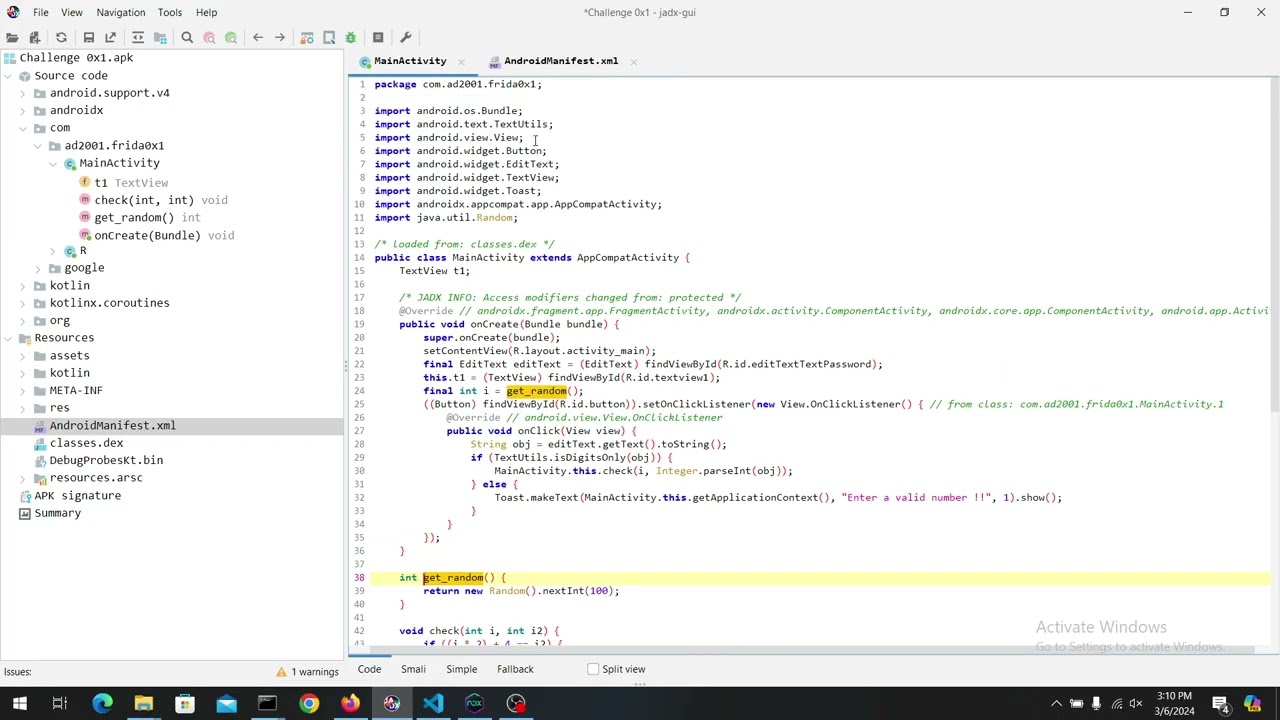This screenshot has height=720, width=1280.
Task: Select DebugProbesKt.bin file
Action: click(x=98, y=461)
